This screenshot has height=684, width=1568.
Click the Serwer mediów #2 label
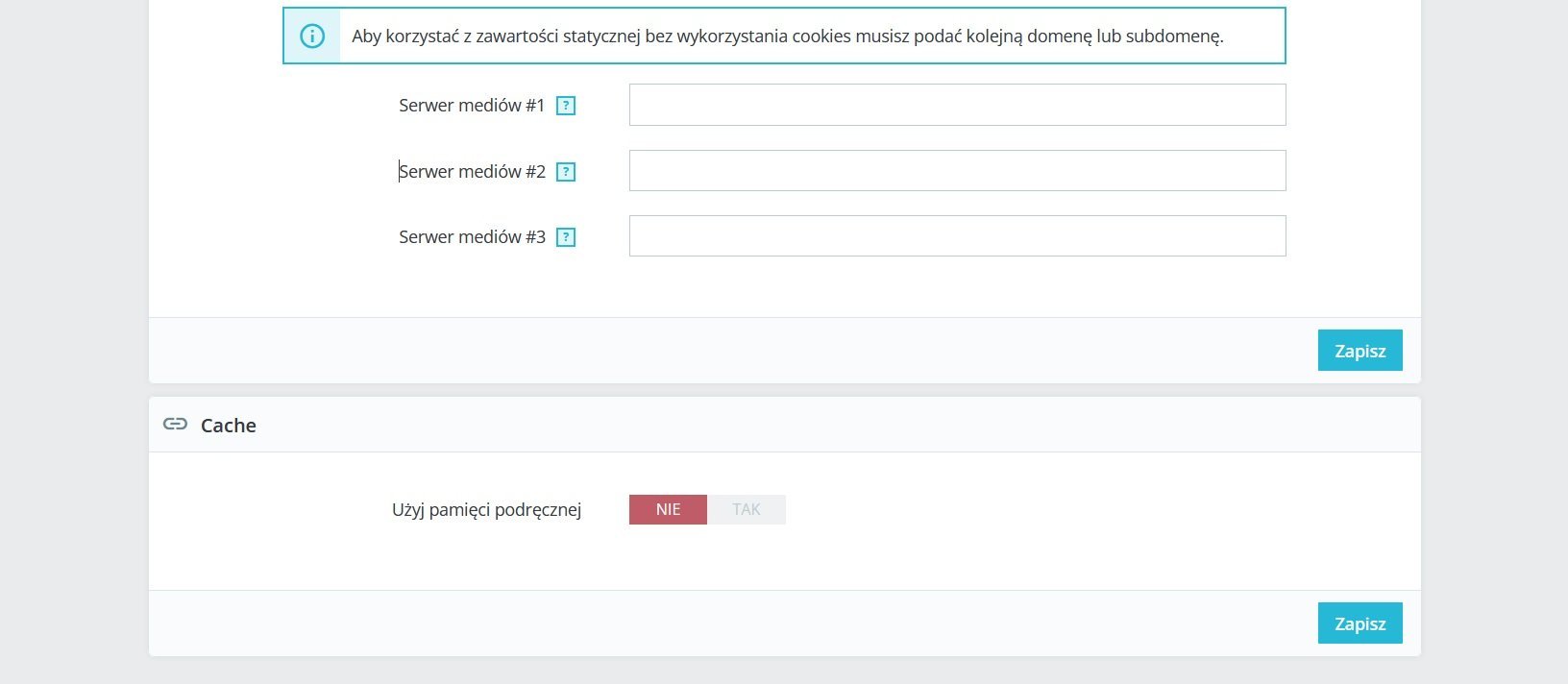(x=472, y=172)
